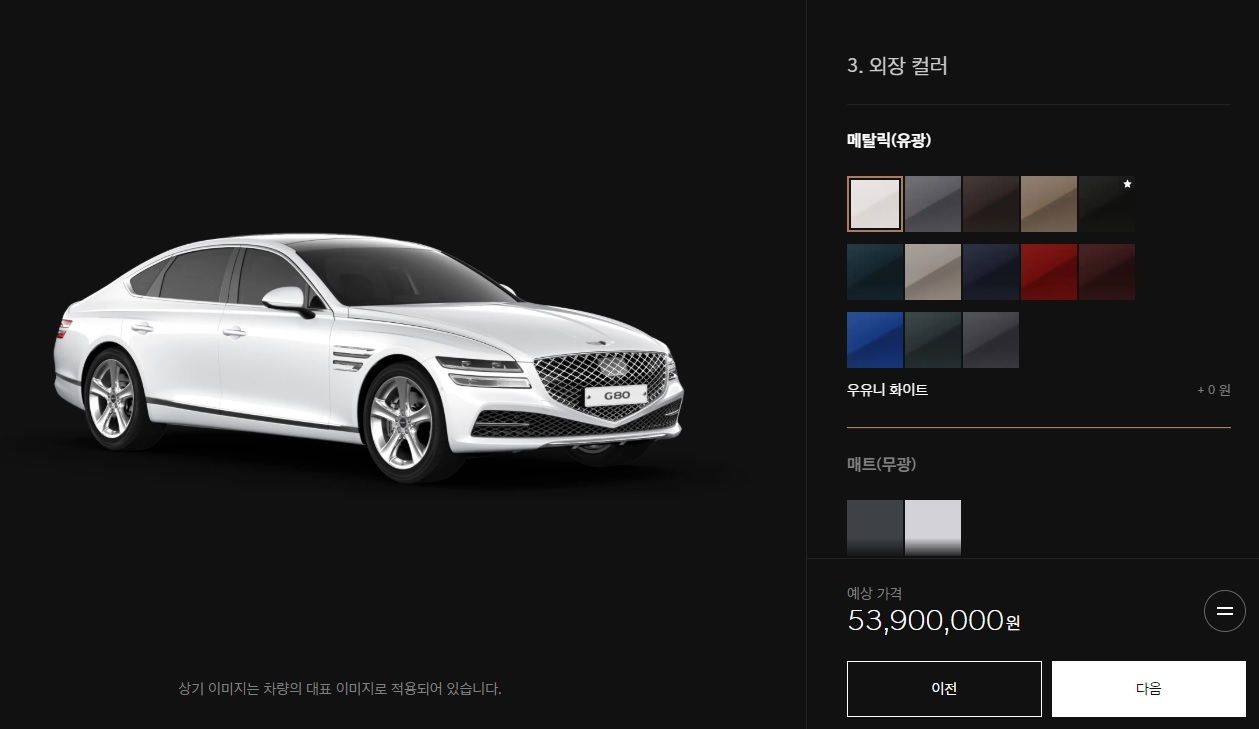Open the price summary menu icon

1225,611
